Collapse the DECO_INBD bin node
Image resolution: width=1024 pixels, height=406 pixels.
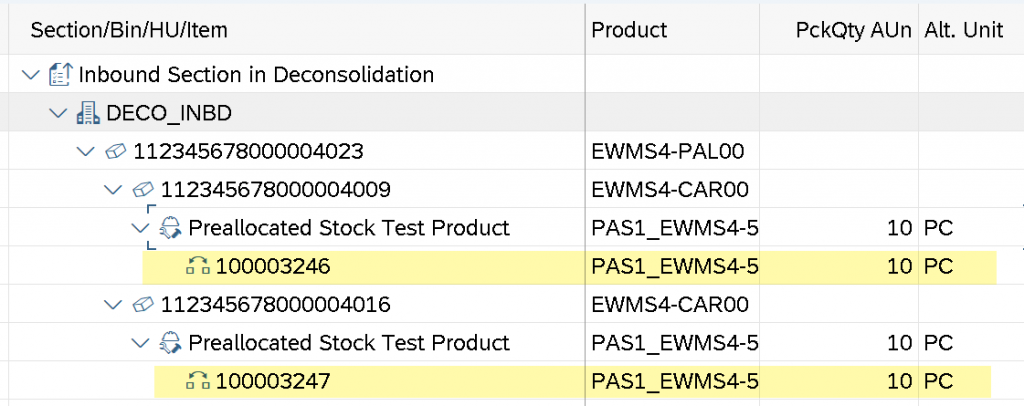pos(58,113)
